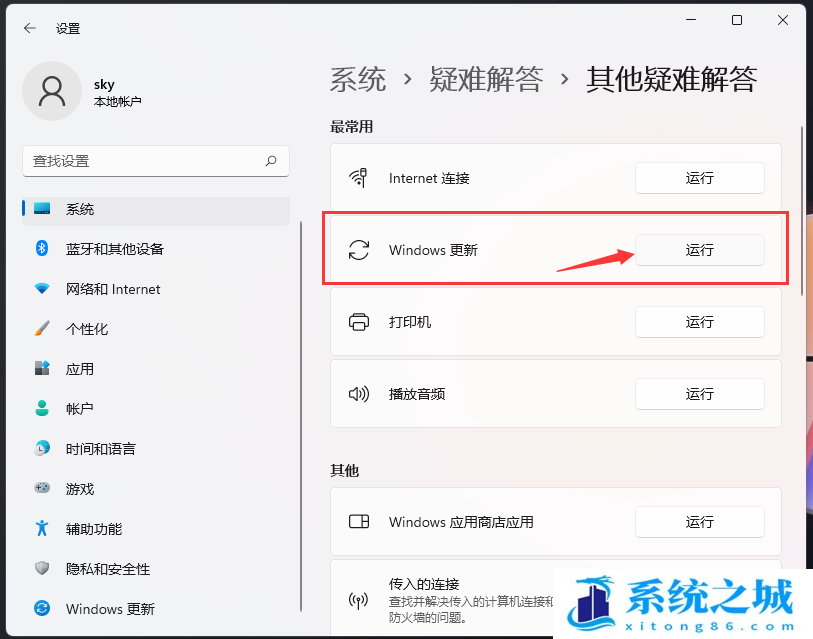Run the 打印机 troubleshooter

[x=699, y=322]
